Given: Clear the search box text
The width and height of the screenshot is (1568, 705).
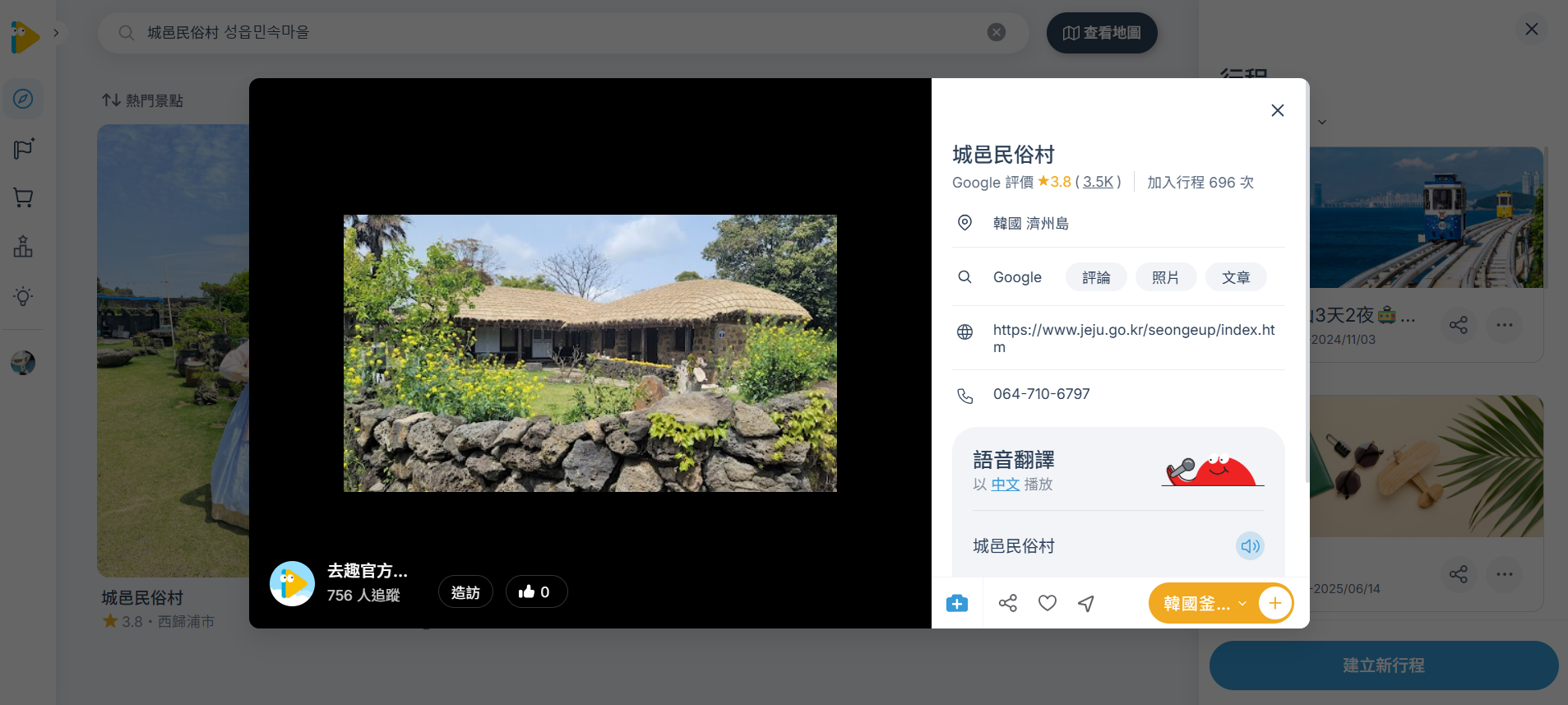Looking at the screenshot, I should point(997,32).
